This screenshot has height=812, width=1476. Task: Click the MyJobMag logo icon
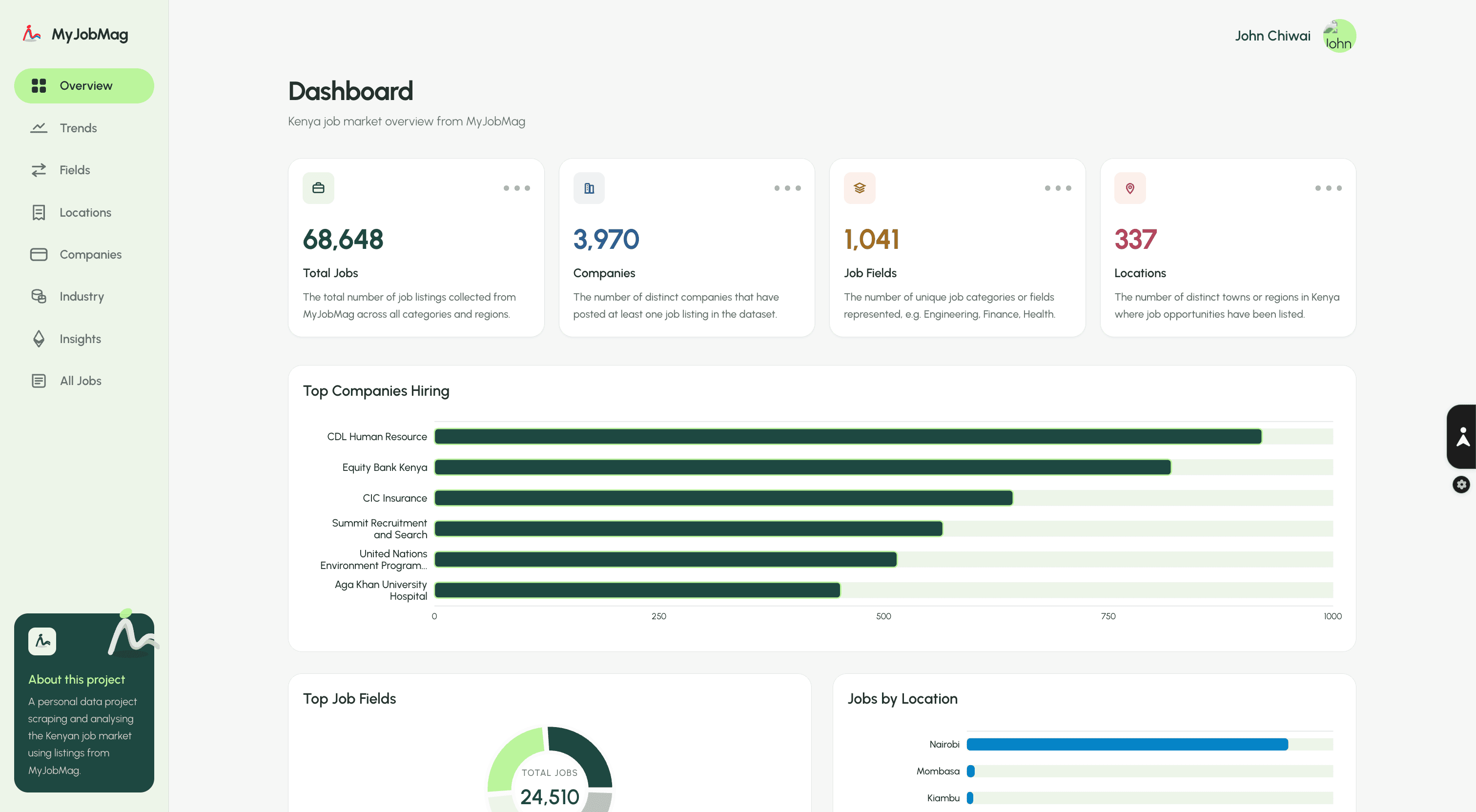coord(32,34)
